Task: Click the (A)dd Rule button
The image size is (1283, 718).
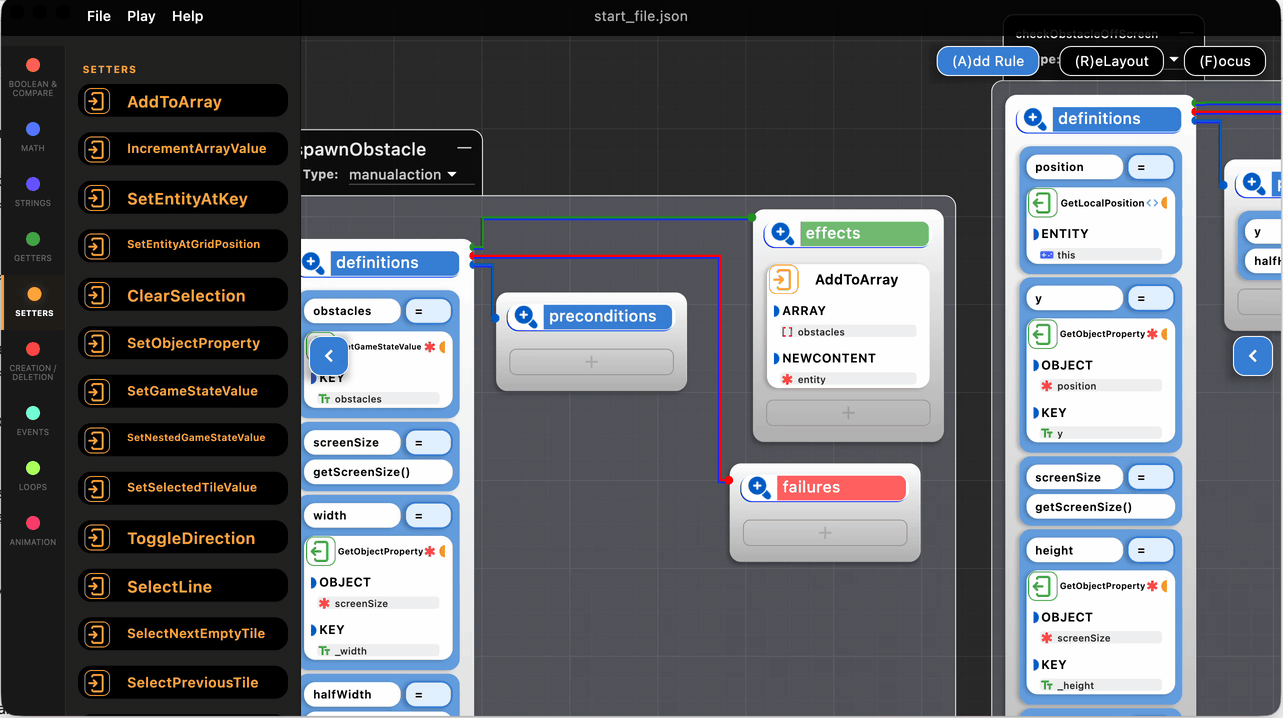Action: click(987, 61)
